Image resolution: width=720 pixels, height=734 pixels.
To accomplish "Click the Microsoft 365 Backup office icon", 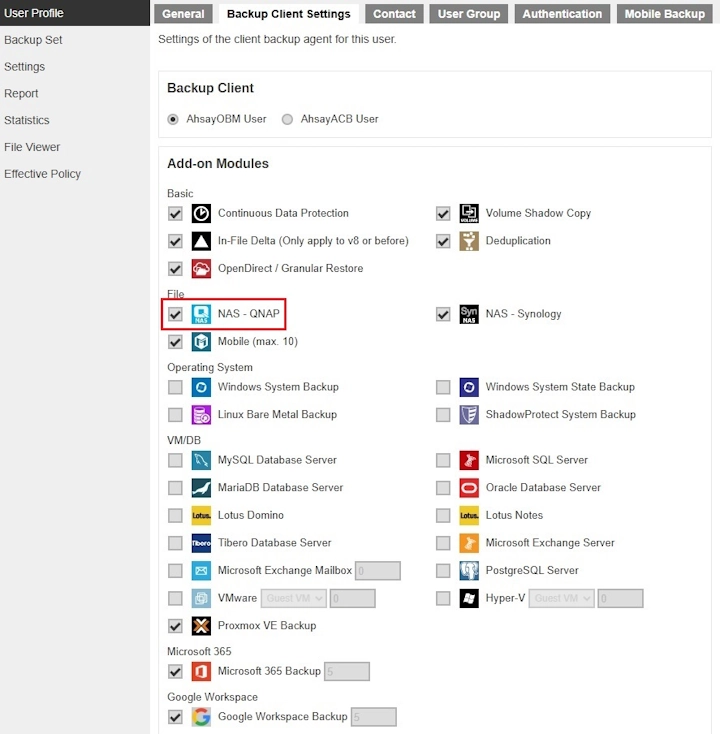I will click(x=201, y=671).
